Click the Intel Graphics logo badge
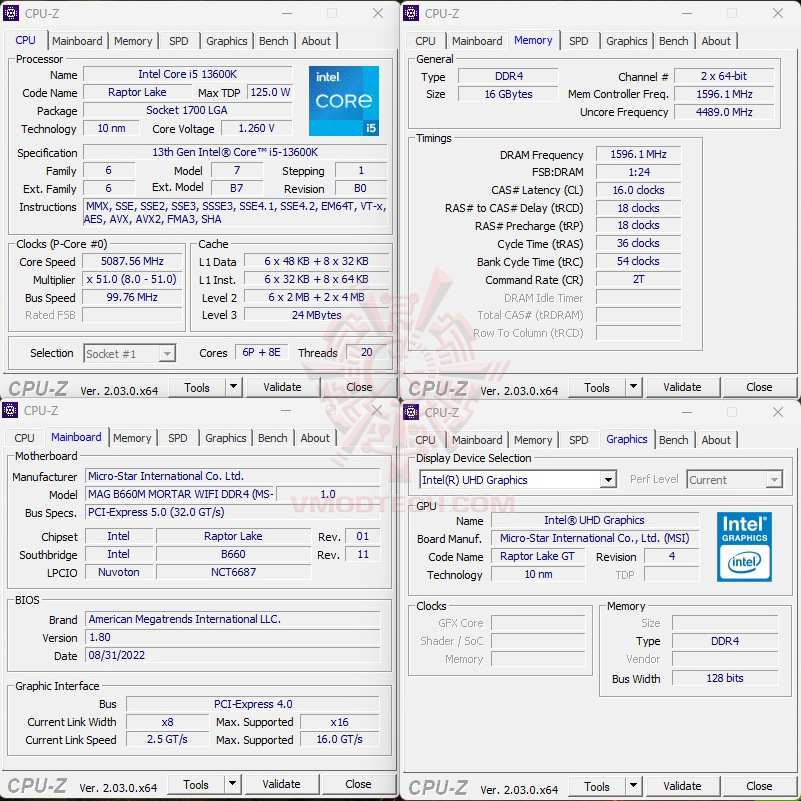801x801 pixels. pyautogui.click(x=744, y=547)
